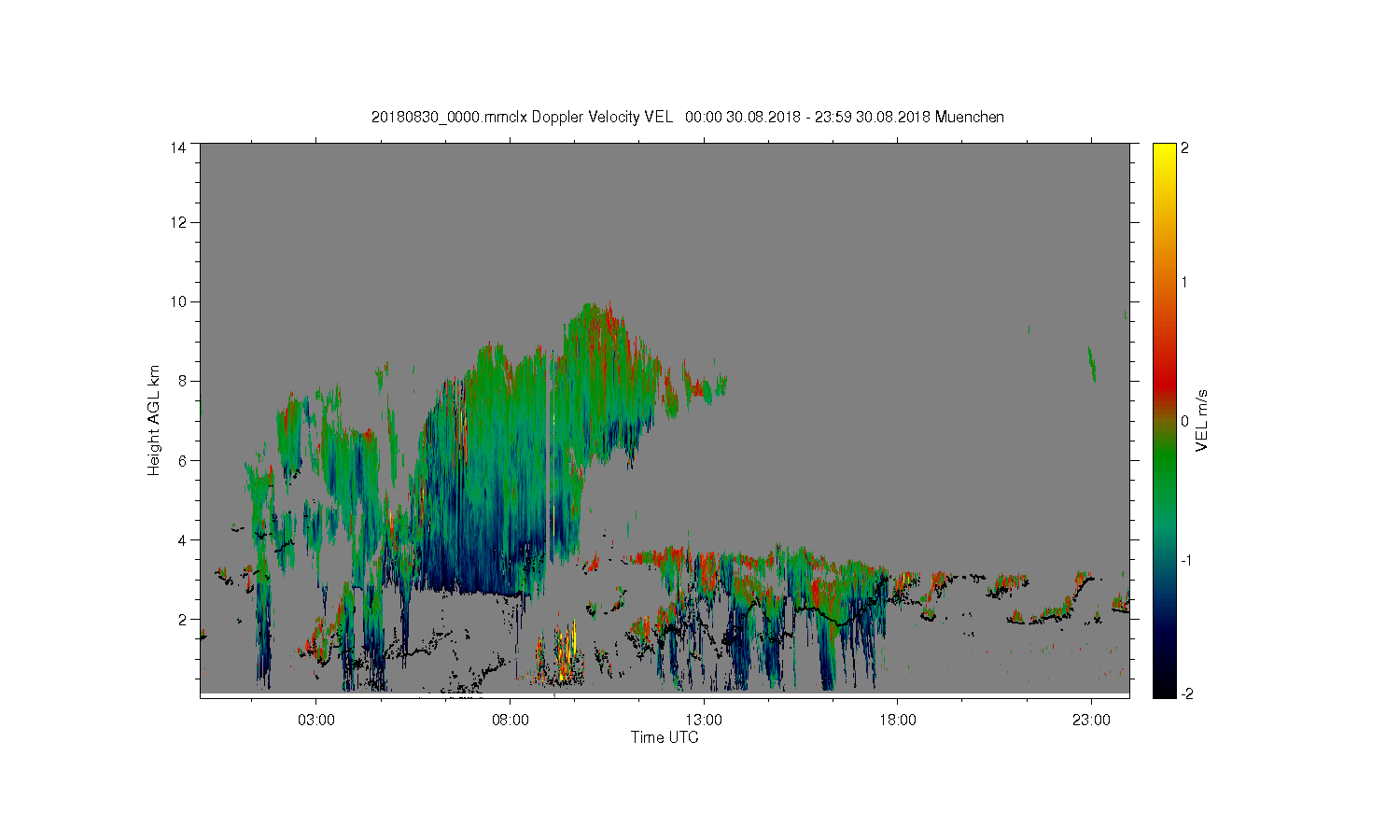
Task: Click the '14' height tick label
Action: pos(177,147)
